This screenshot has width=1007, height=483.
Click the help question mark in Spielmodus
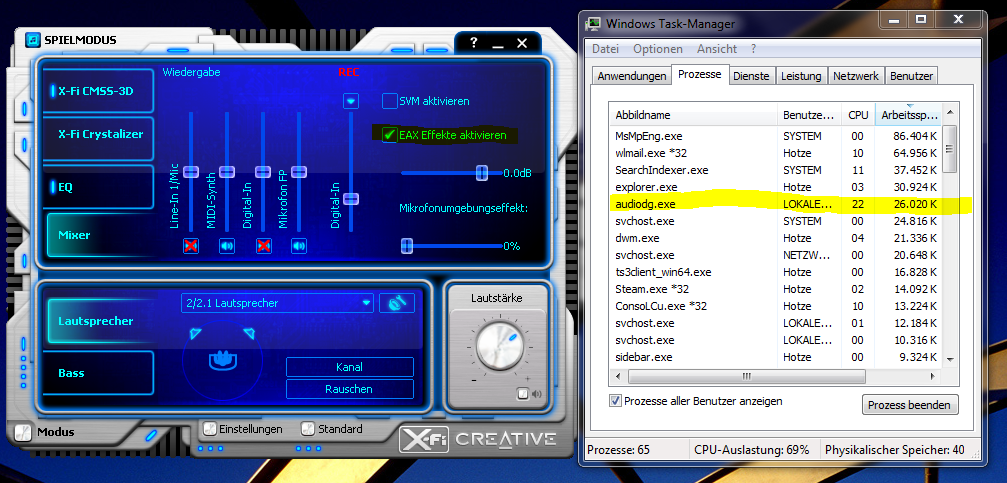pyautogui.click(x=473, y=43)
